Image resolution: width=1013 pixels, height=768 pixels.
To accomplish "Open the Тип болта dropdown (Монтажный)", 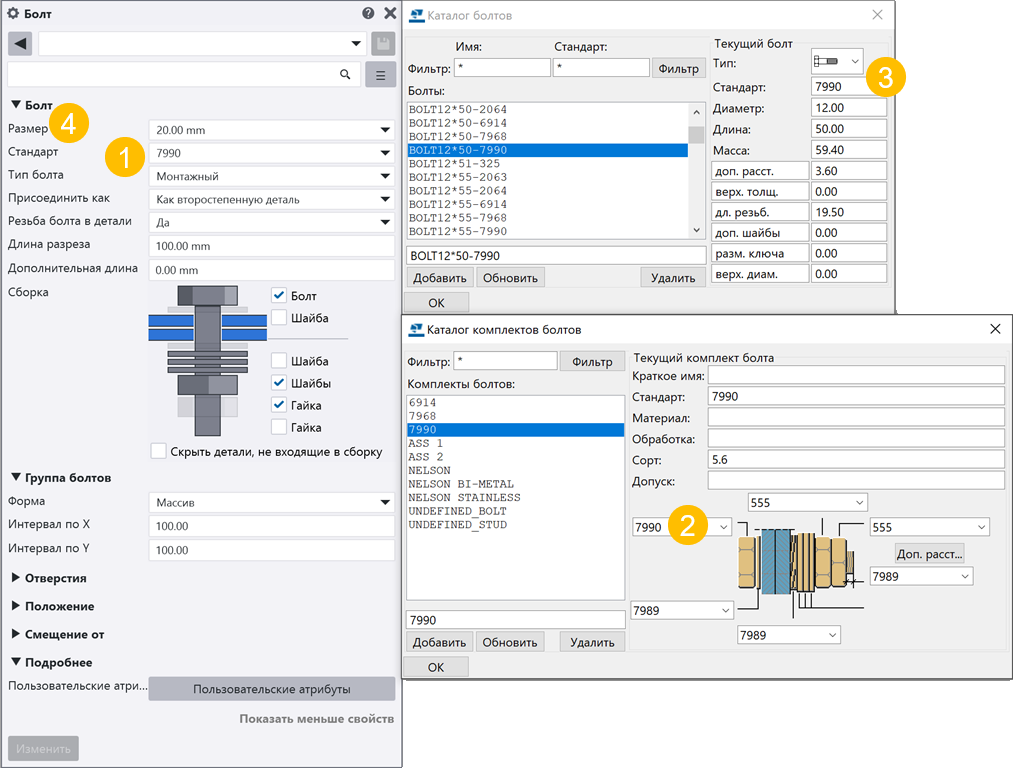I will point(384,176).
